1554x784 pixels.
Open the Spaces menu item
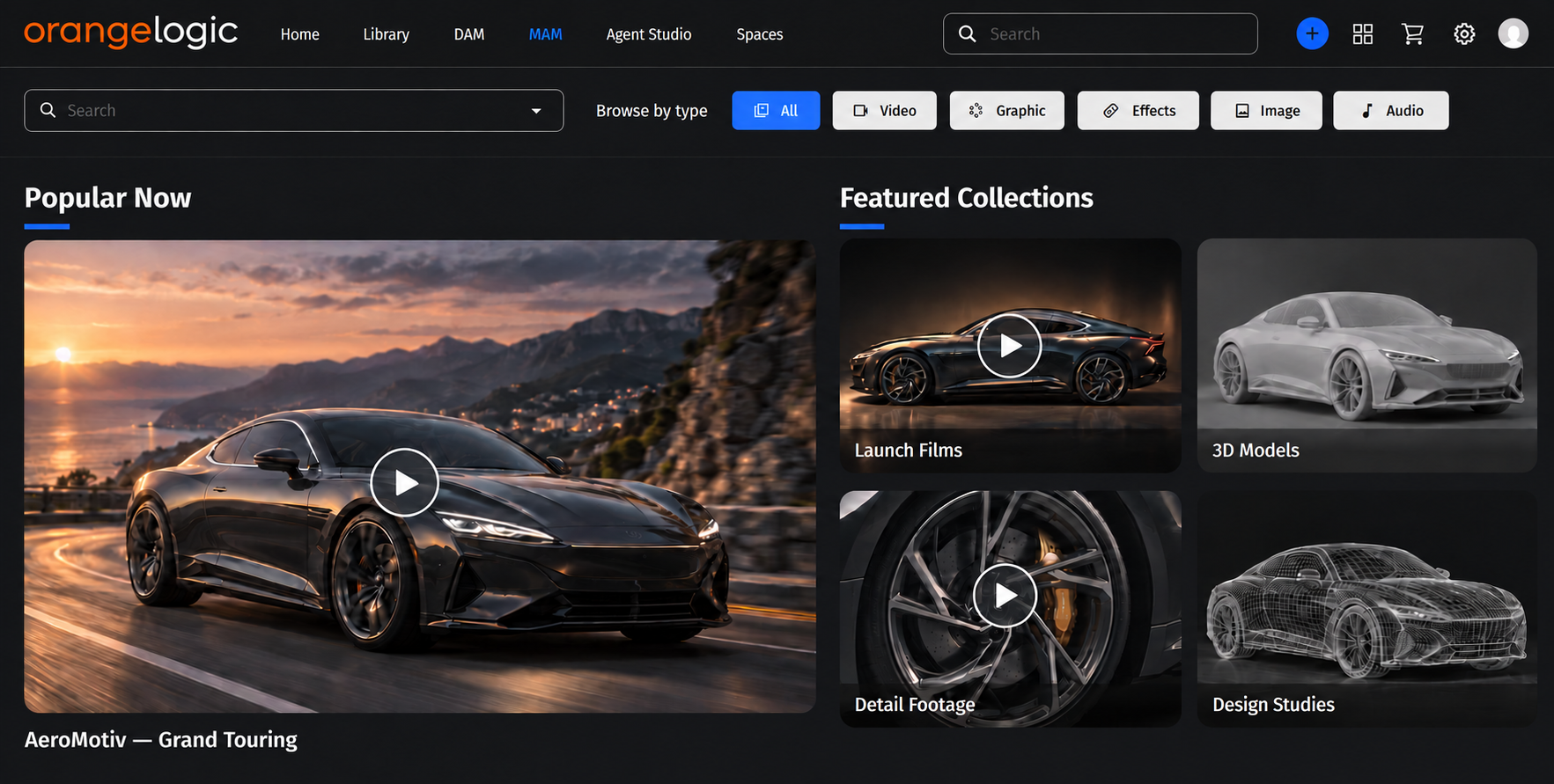click(759, 34)
